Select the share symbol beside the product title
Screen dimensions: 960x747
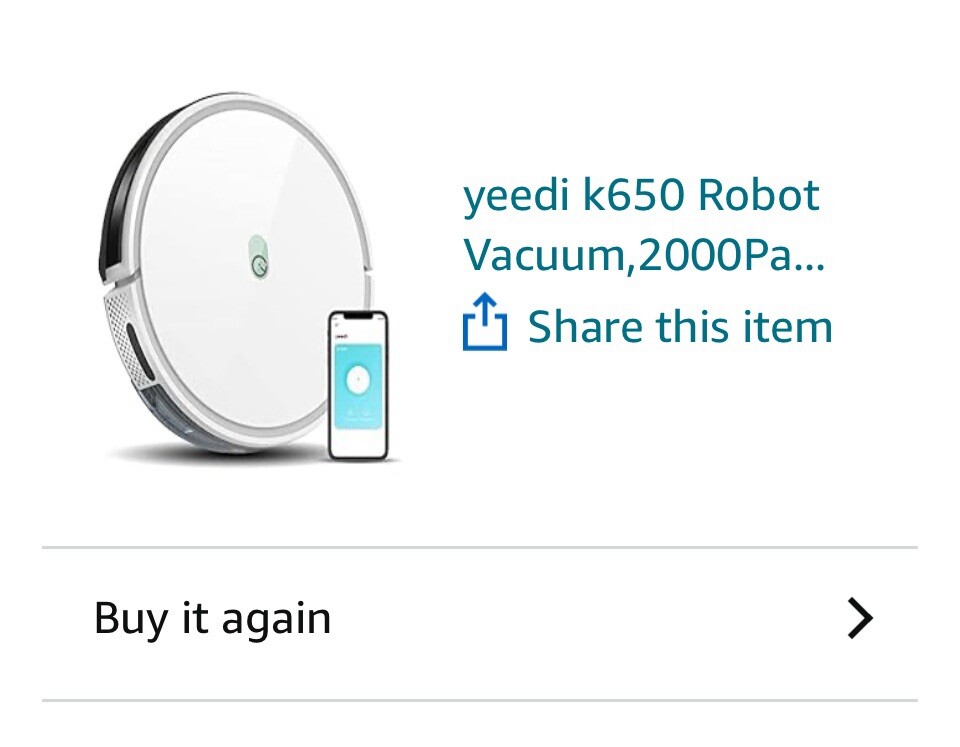click(x=487, y=323)
